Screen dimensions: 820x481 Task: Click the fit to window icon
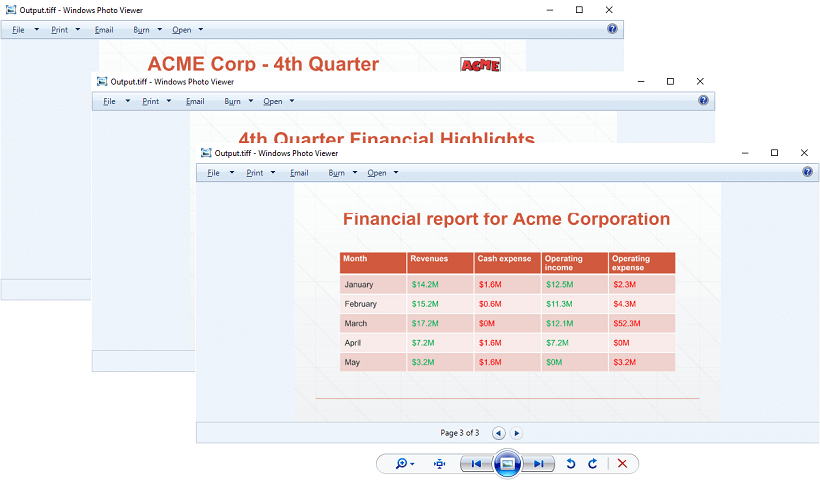[439, 464]
